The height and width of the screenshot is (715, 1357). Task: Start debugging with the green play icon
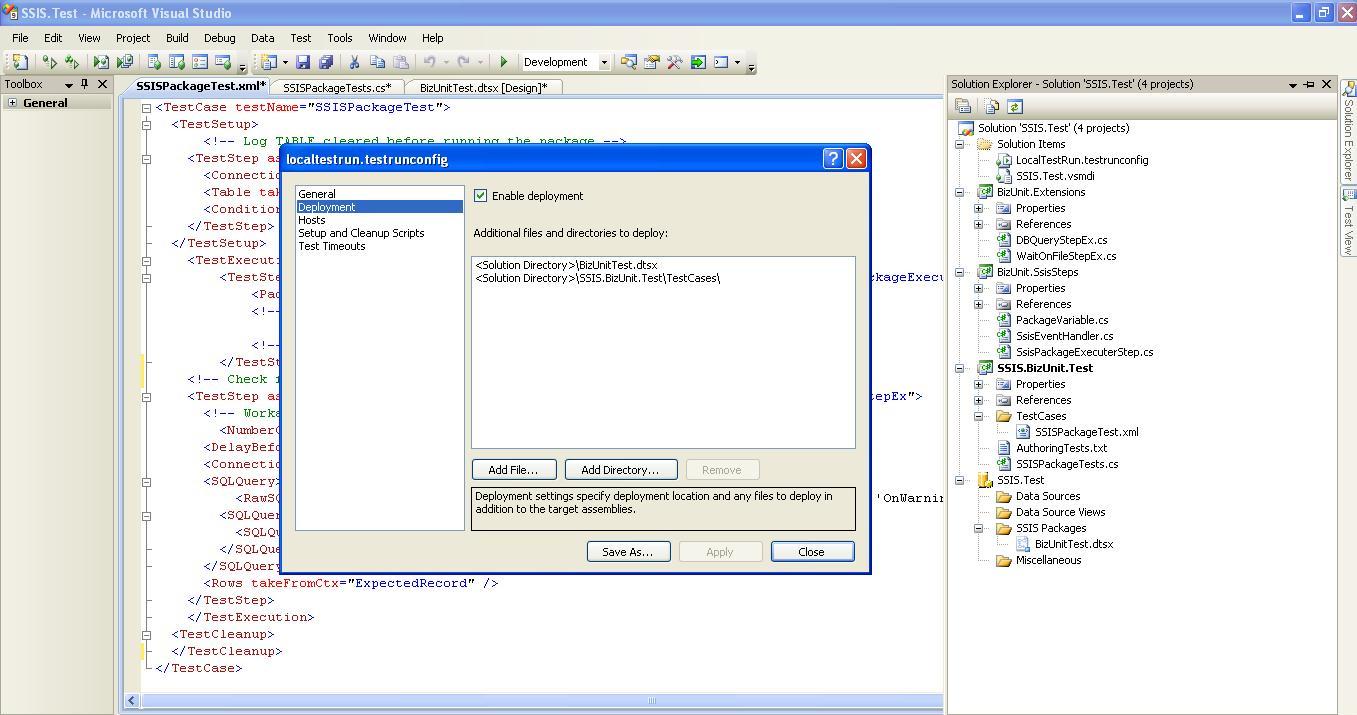click(505, 61)
